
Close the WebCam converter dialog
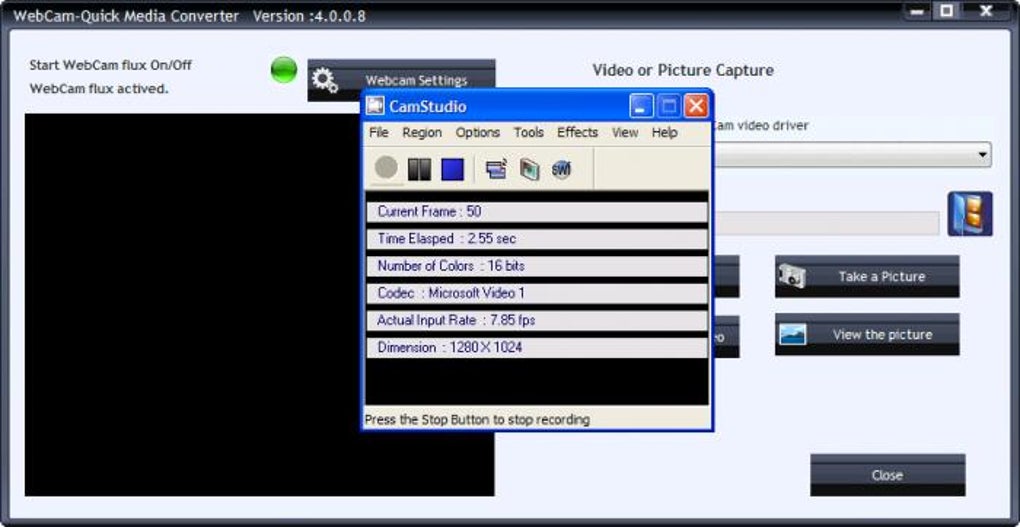[x=887, y=475]
